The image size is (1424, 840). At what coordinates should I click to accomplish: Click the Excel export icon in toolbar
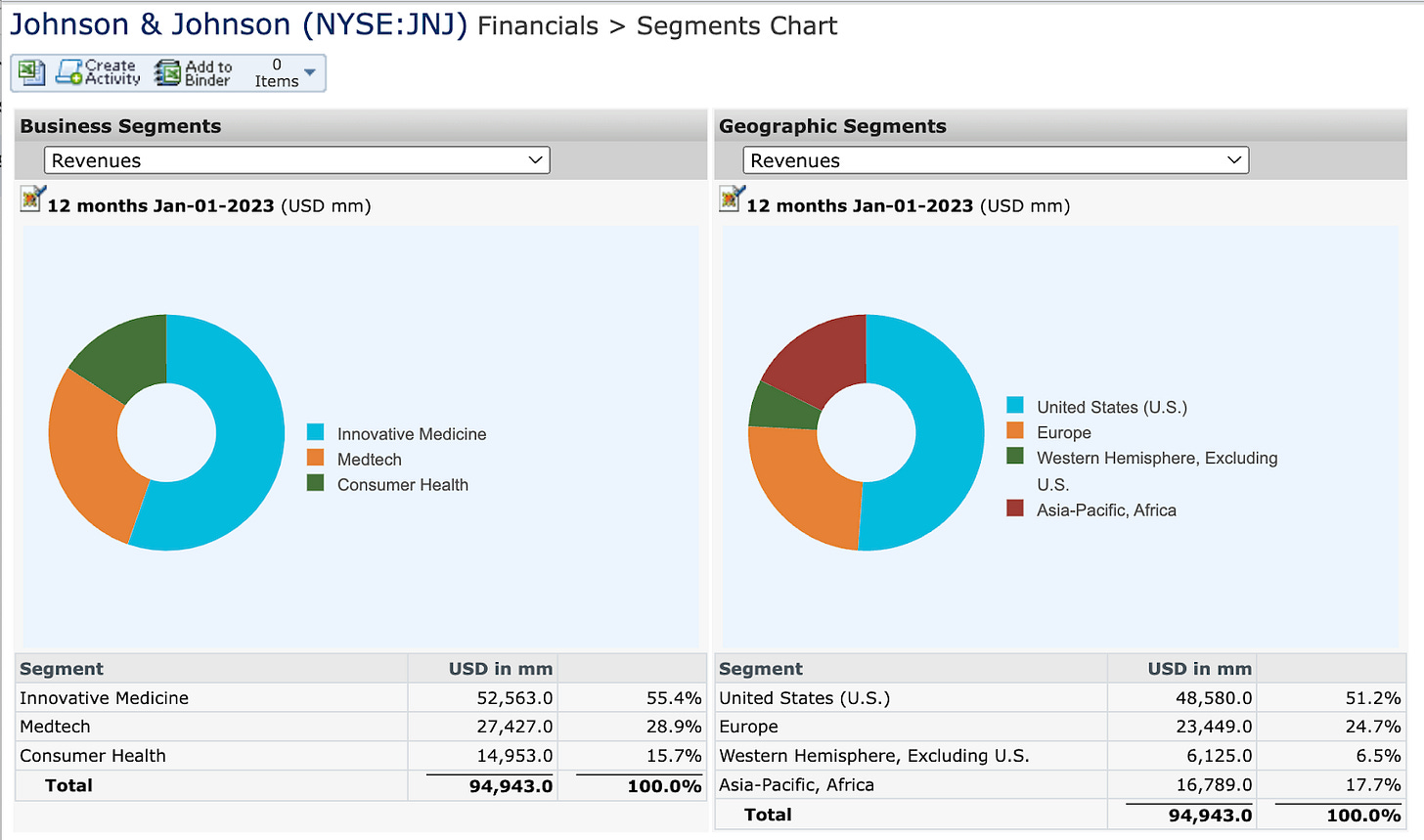coord(31,72)
